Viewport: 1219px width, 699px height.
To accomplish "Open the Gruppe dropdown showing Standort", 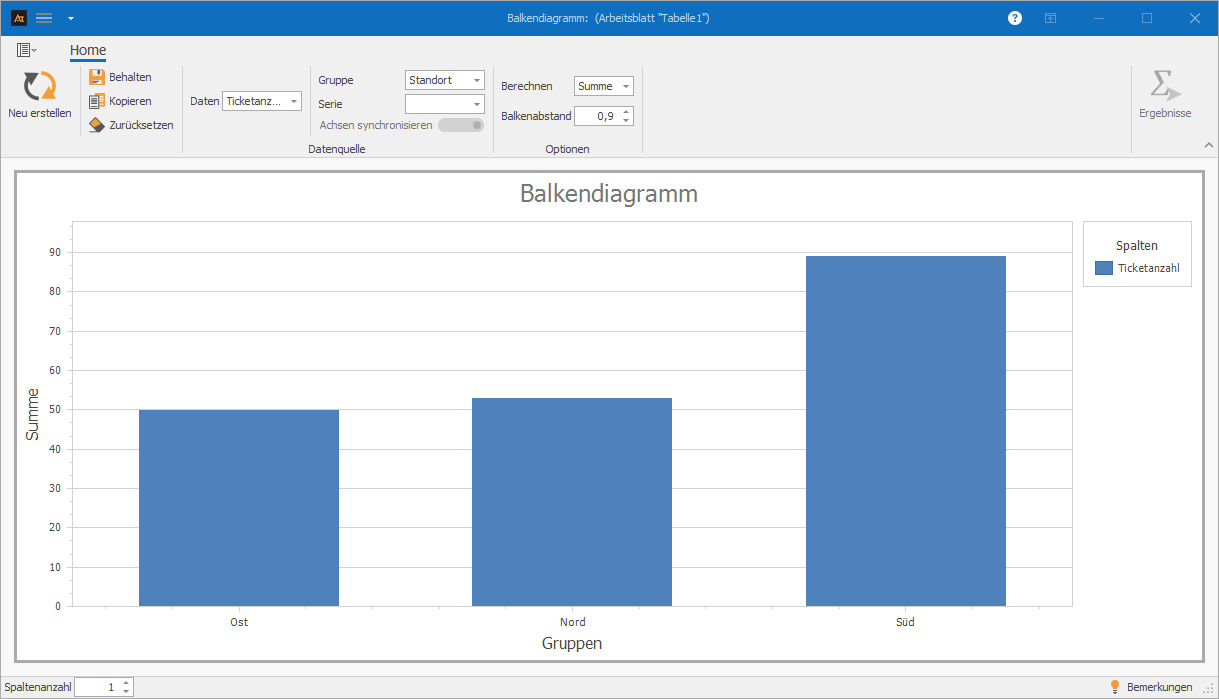I will pos(477,80).
